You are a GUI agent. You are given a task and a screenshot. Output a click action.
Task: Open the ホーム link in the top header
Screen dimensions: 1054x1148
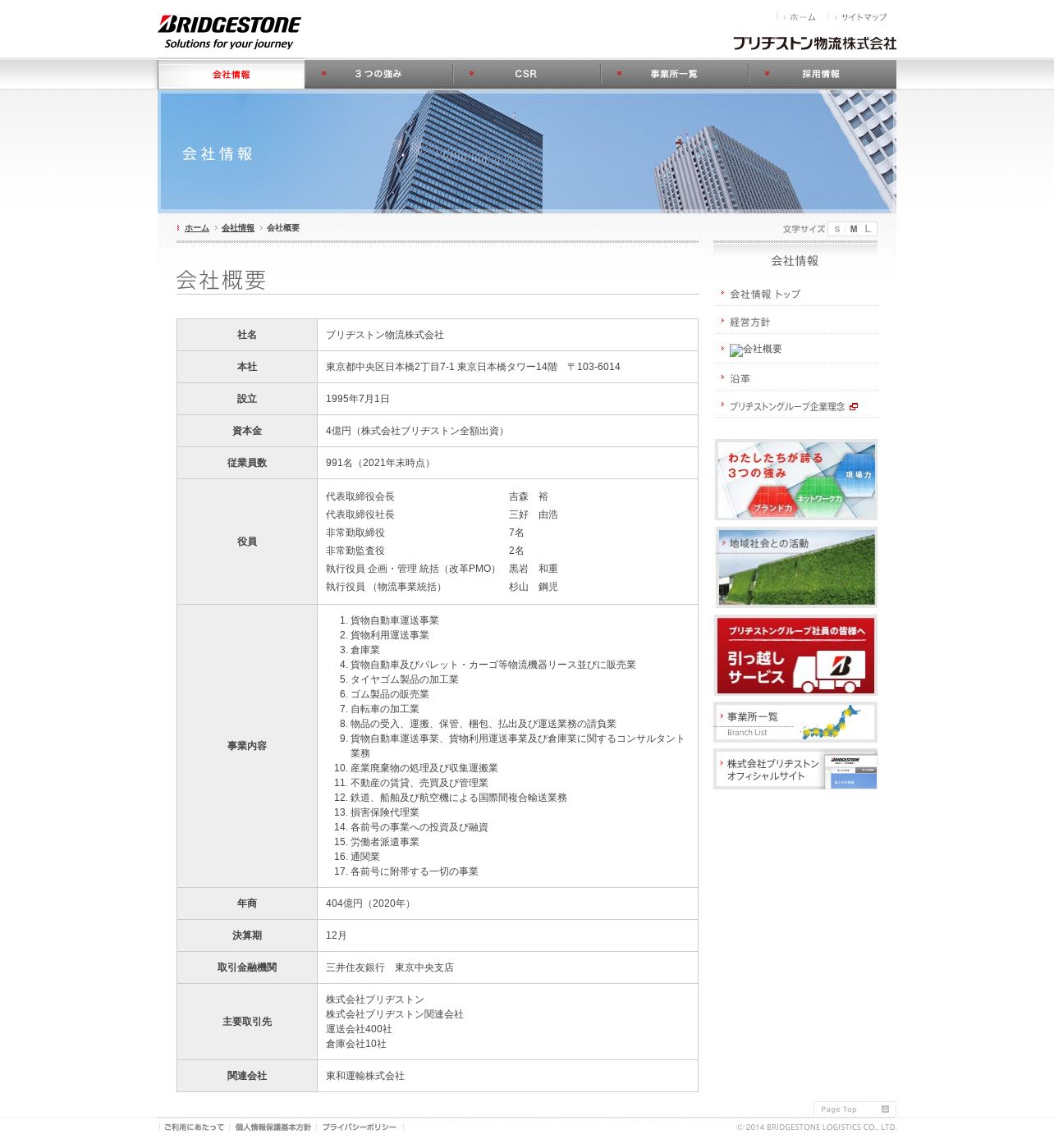[x=802, y=17]
